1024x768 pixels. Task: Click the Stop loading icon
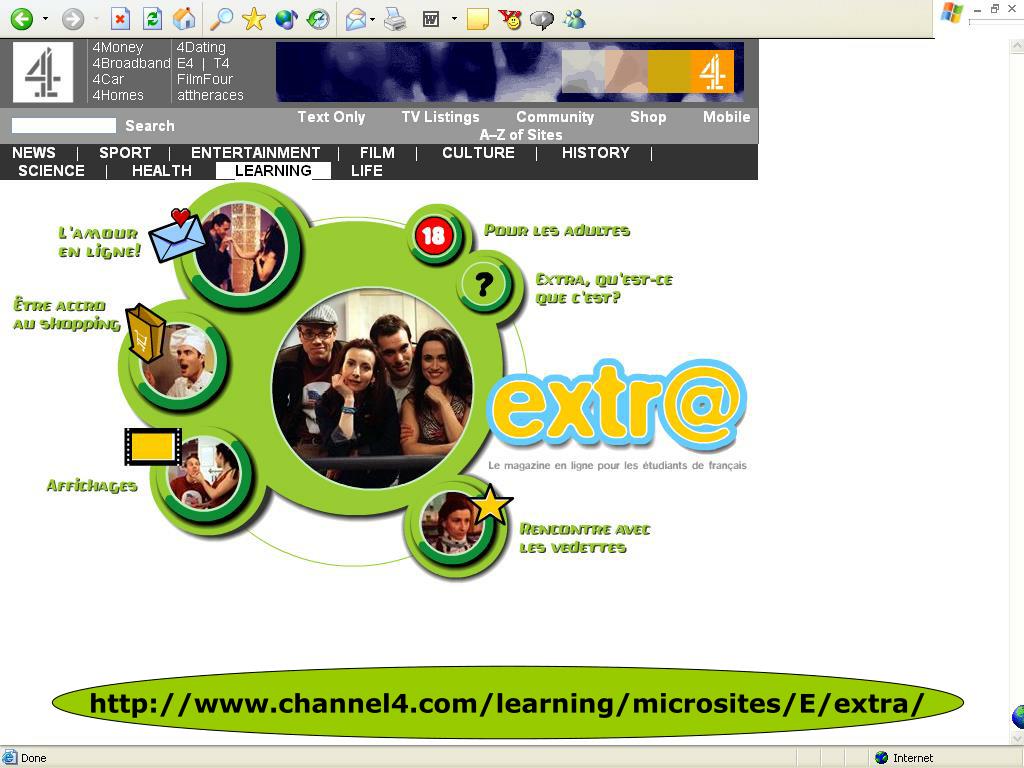click(120, 19)
